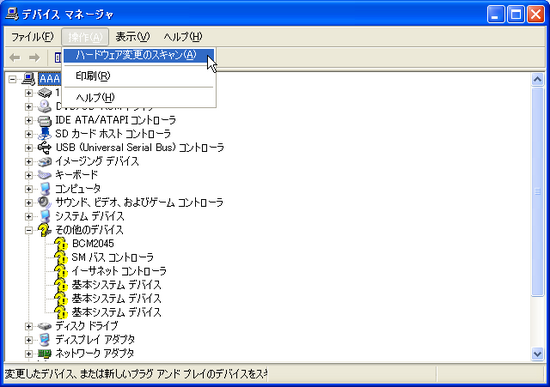This screenshot has height=387, width=550.
Task: Expand the ネットワーク アダプタ node
Action: [x=29, y=354]
